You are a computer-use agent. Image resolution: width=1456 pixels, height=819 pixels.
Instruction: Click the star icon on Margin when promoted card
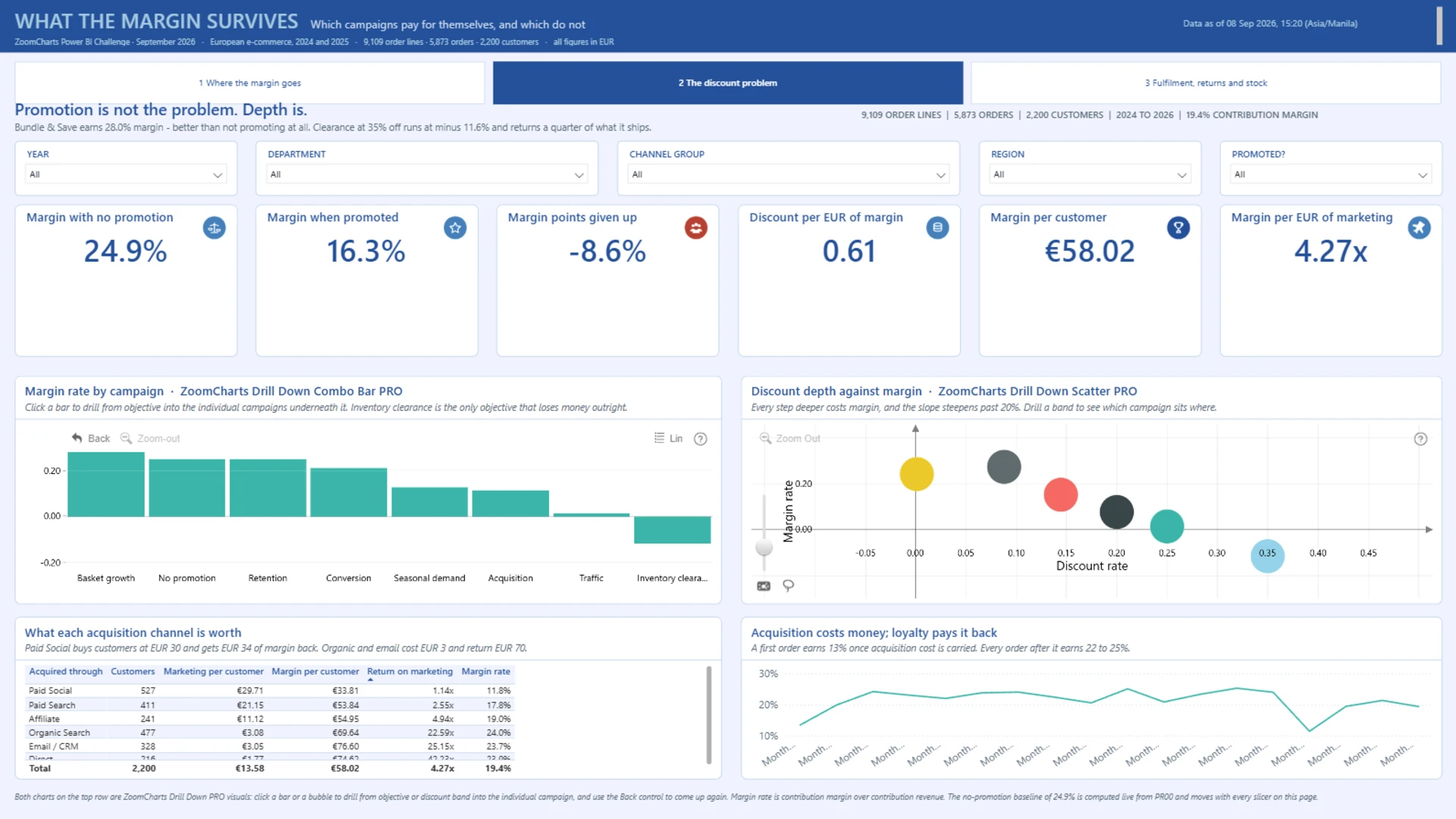click(455, 227)
